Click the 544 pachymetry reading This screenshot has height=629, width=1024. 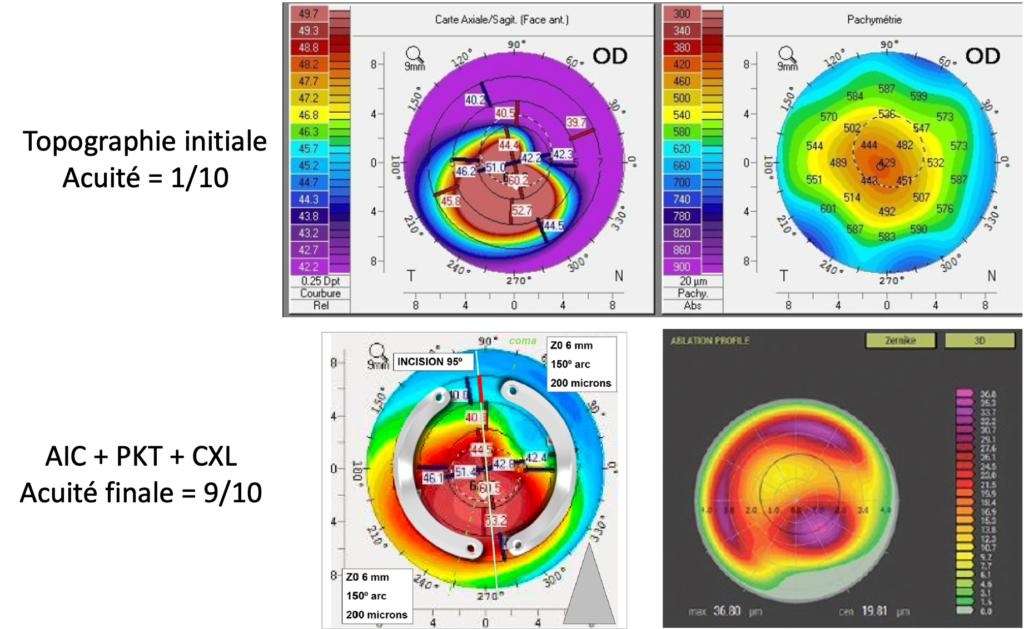pos(814,146)
